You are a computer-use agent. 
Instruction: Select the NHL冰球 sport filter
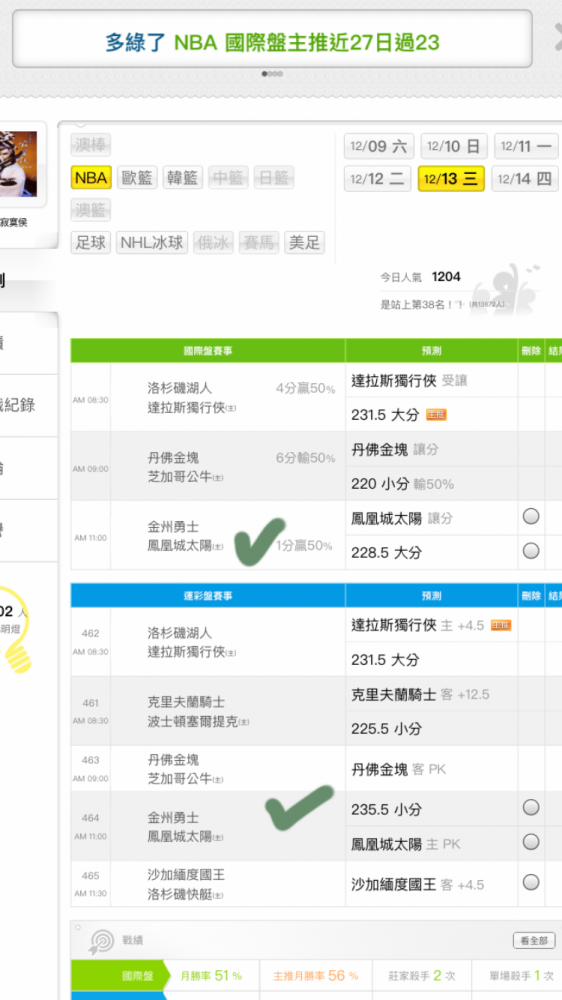click(152, 242)
